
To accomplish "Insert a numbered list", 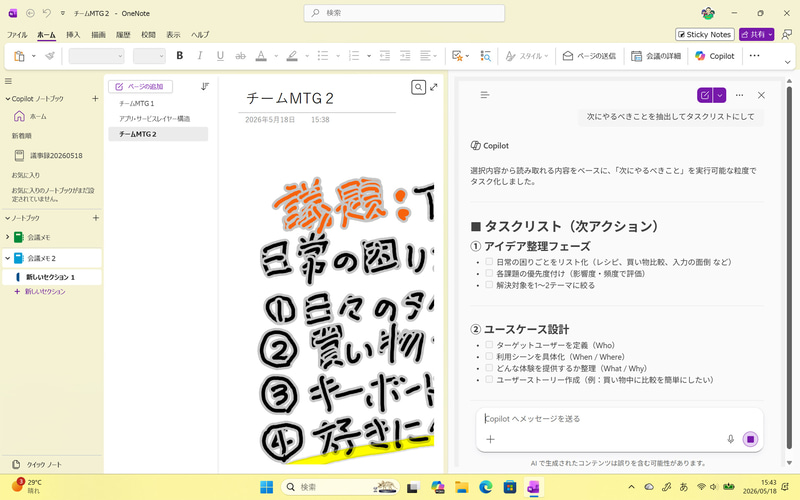I will tap(354, 56).
